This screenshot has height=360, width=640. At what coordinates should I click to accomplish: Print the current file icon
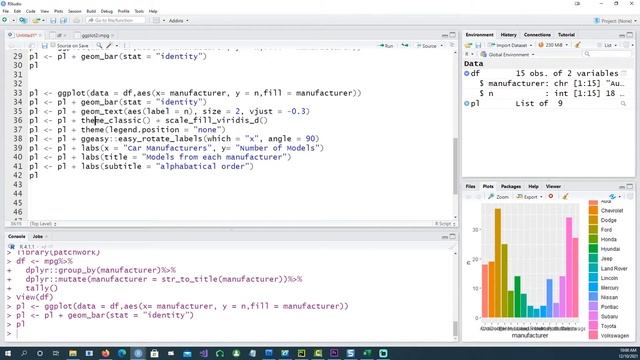point(76,20)
